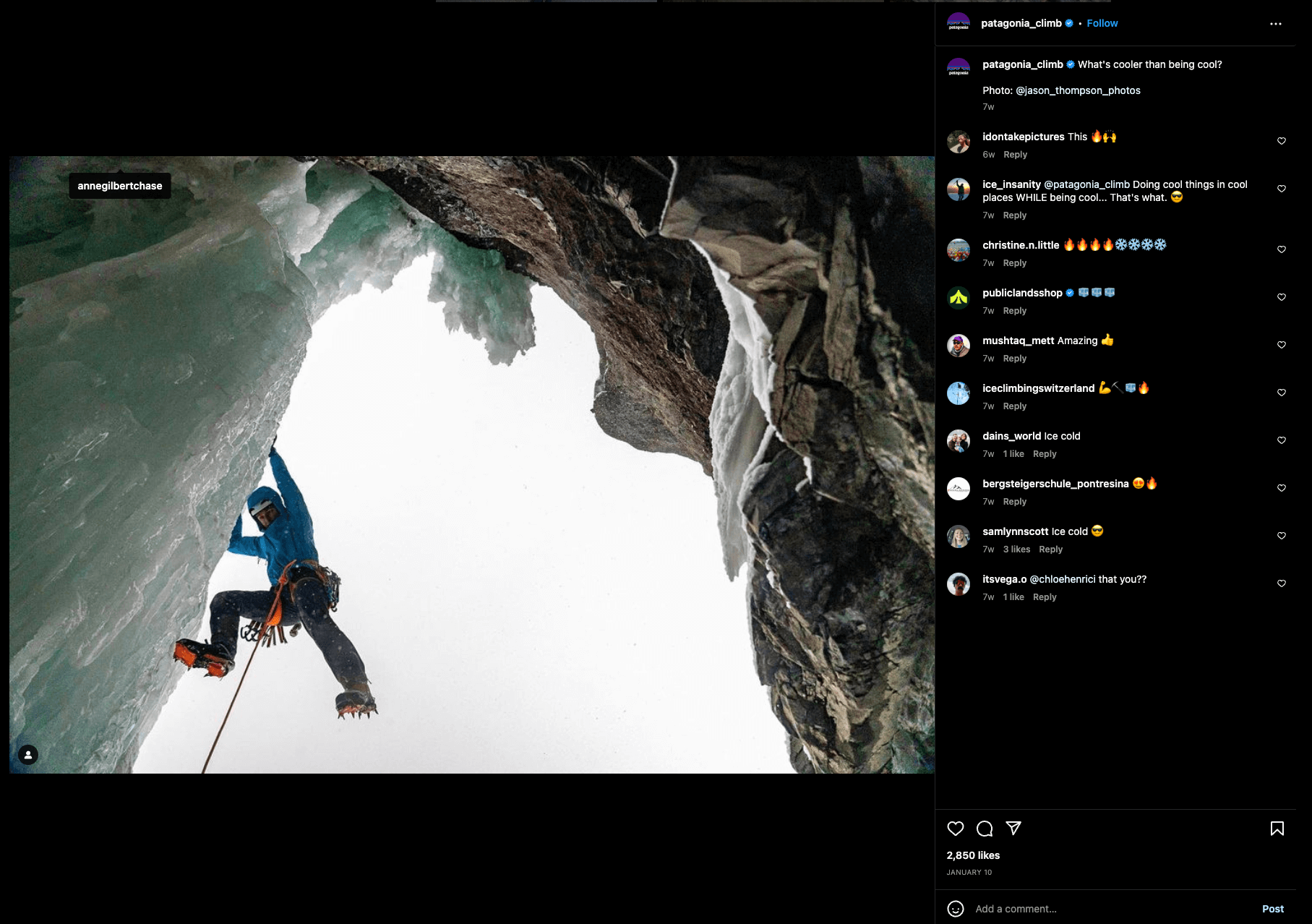Open @chloehenrici mention link
This screenshot has height=924, width=1312.
[x=1063, y=579]
